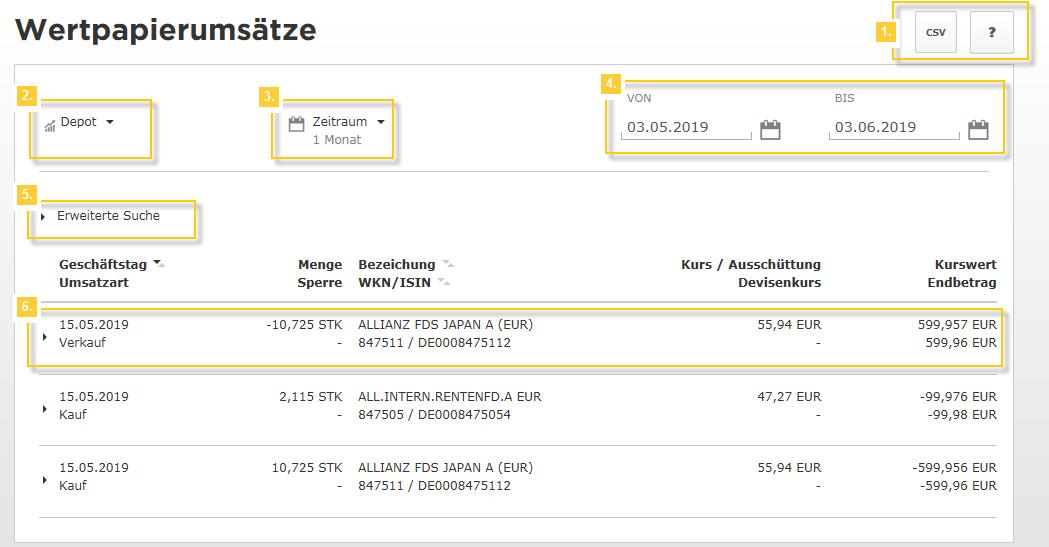Click the Depot chart icon
Viewport: 1049px width, 547px height.
click(x=50, y=126)
